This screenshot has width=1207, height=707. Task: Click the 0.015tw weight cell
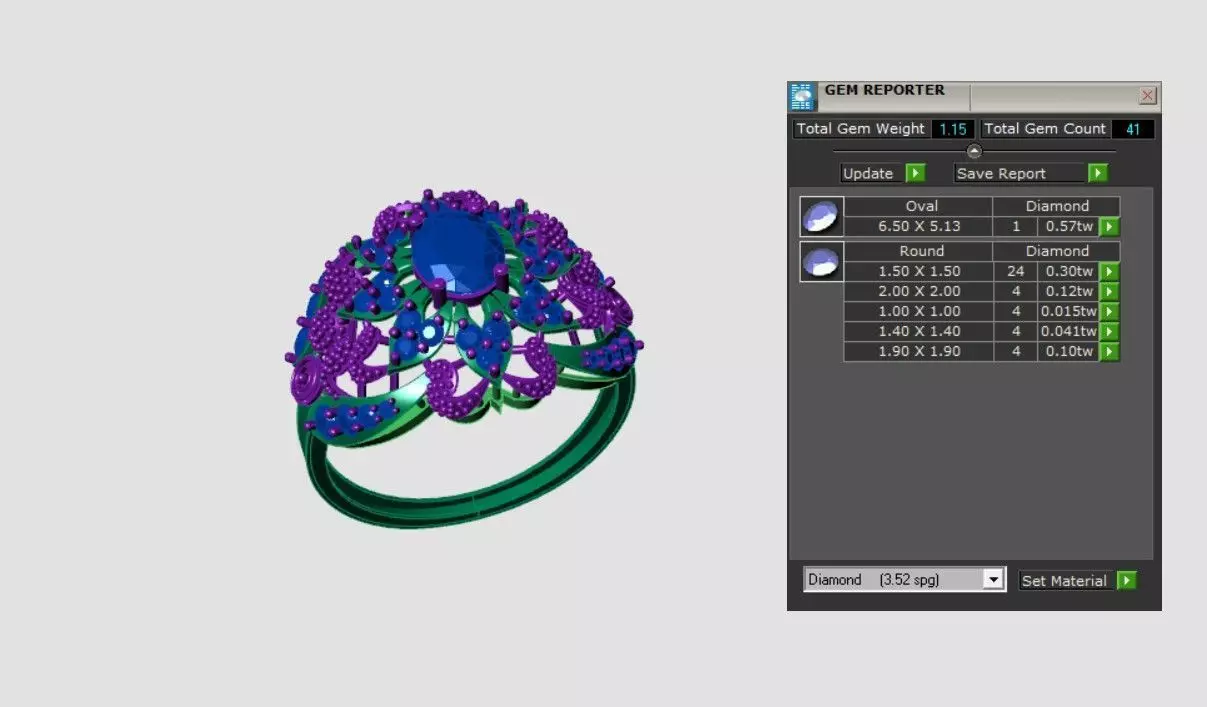point(1069,312)
